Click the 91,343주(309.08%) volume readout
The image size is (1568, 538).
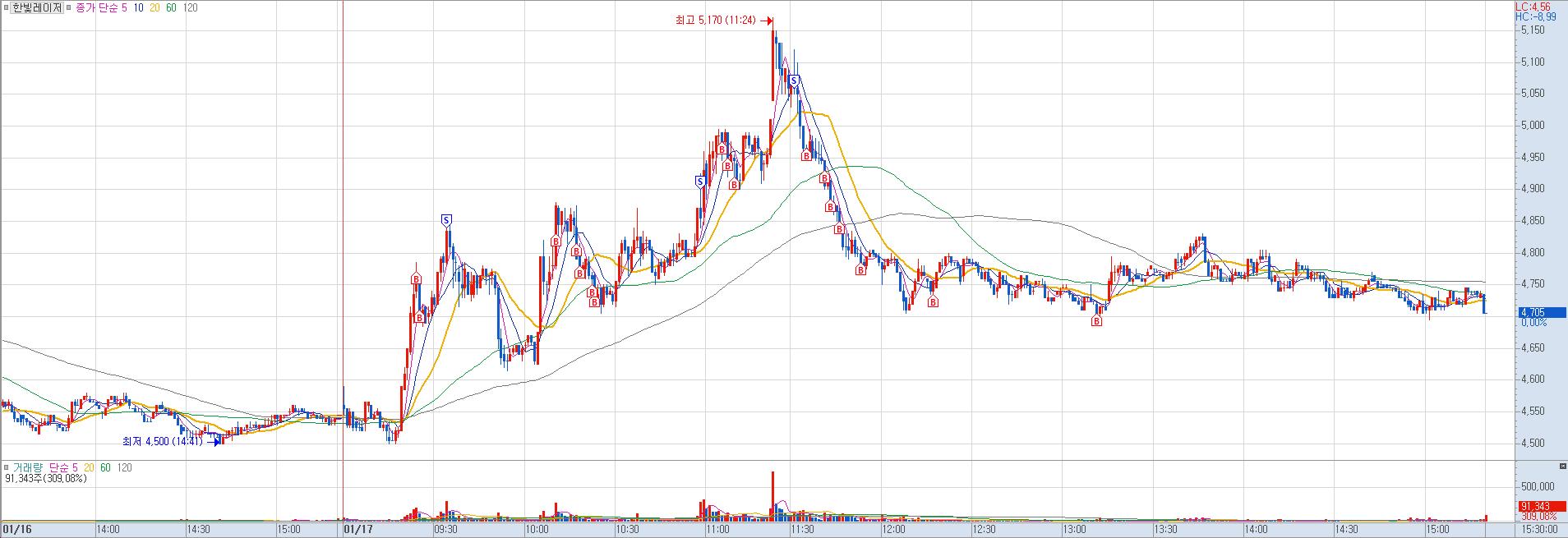pos(46,478)
